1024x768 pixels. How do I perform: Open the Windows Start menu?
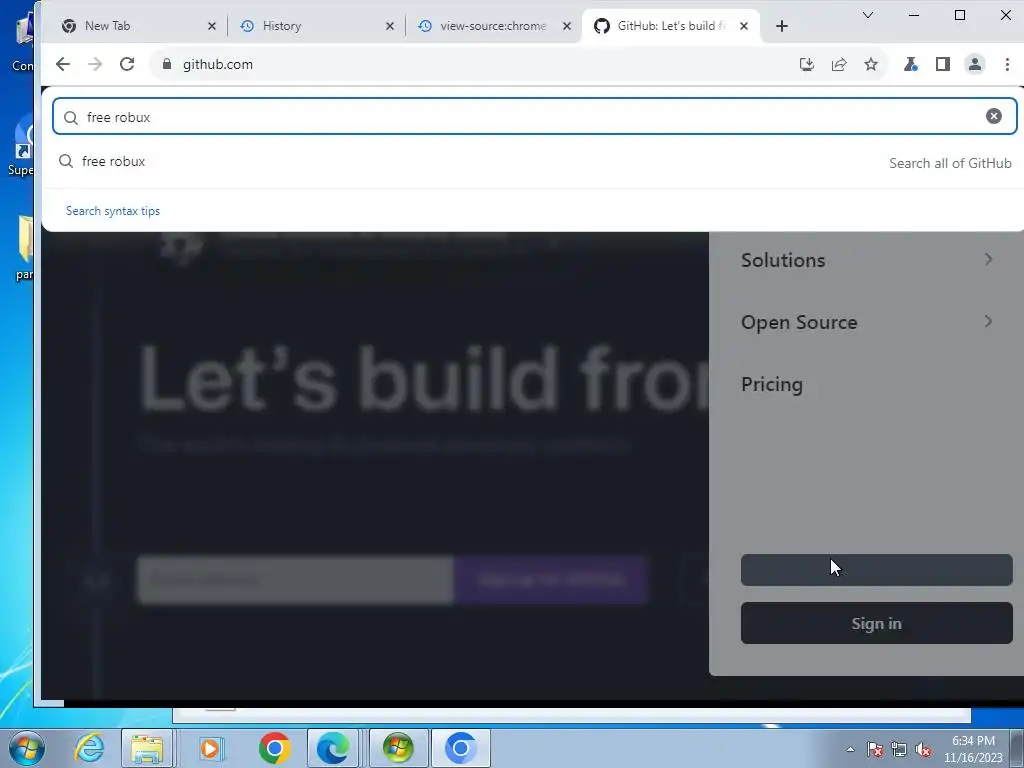(x=26, y=748)
